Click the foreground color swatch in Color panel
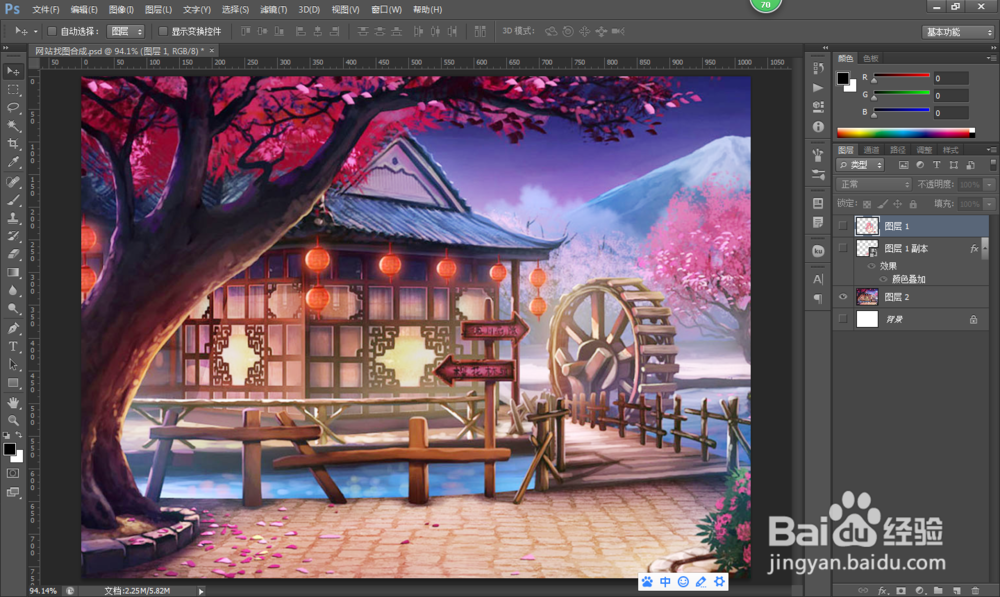This screenshot has width=1000, height=597. [843, 78]
